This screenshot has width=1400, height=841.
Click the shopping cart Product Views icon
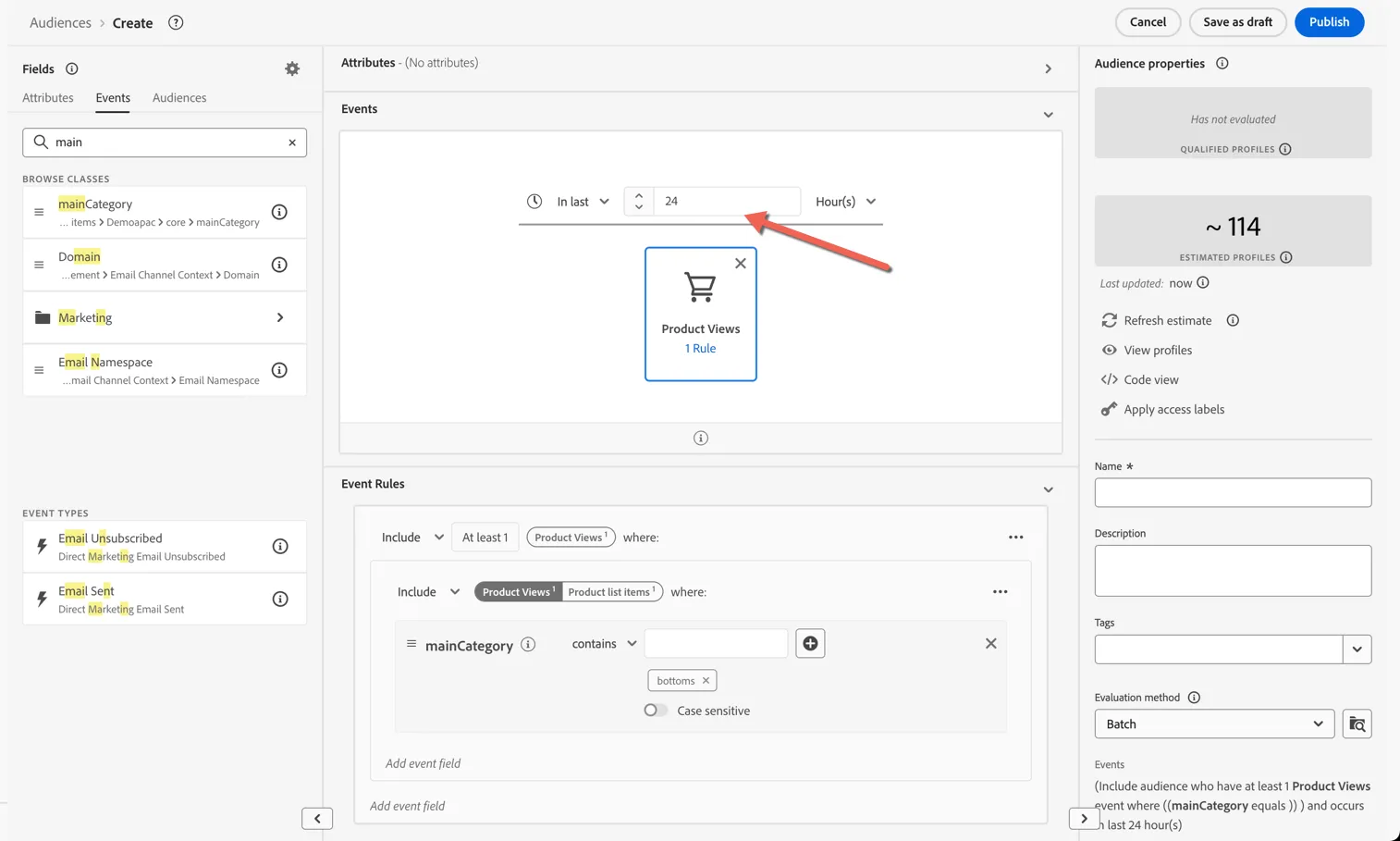pos(700,287)
